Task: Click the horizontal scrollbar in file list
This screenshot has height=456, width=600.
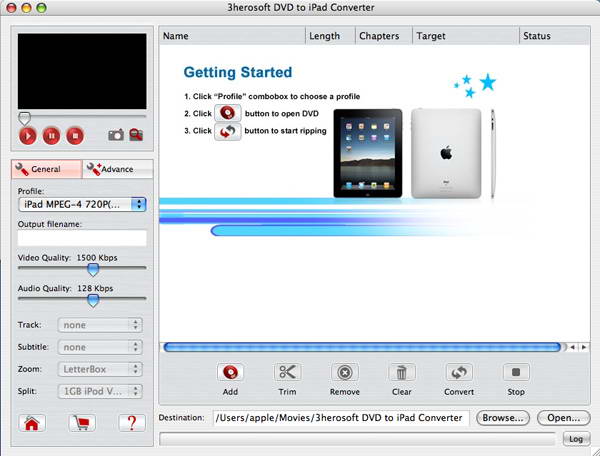Action: click(363, 347)
